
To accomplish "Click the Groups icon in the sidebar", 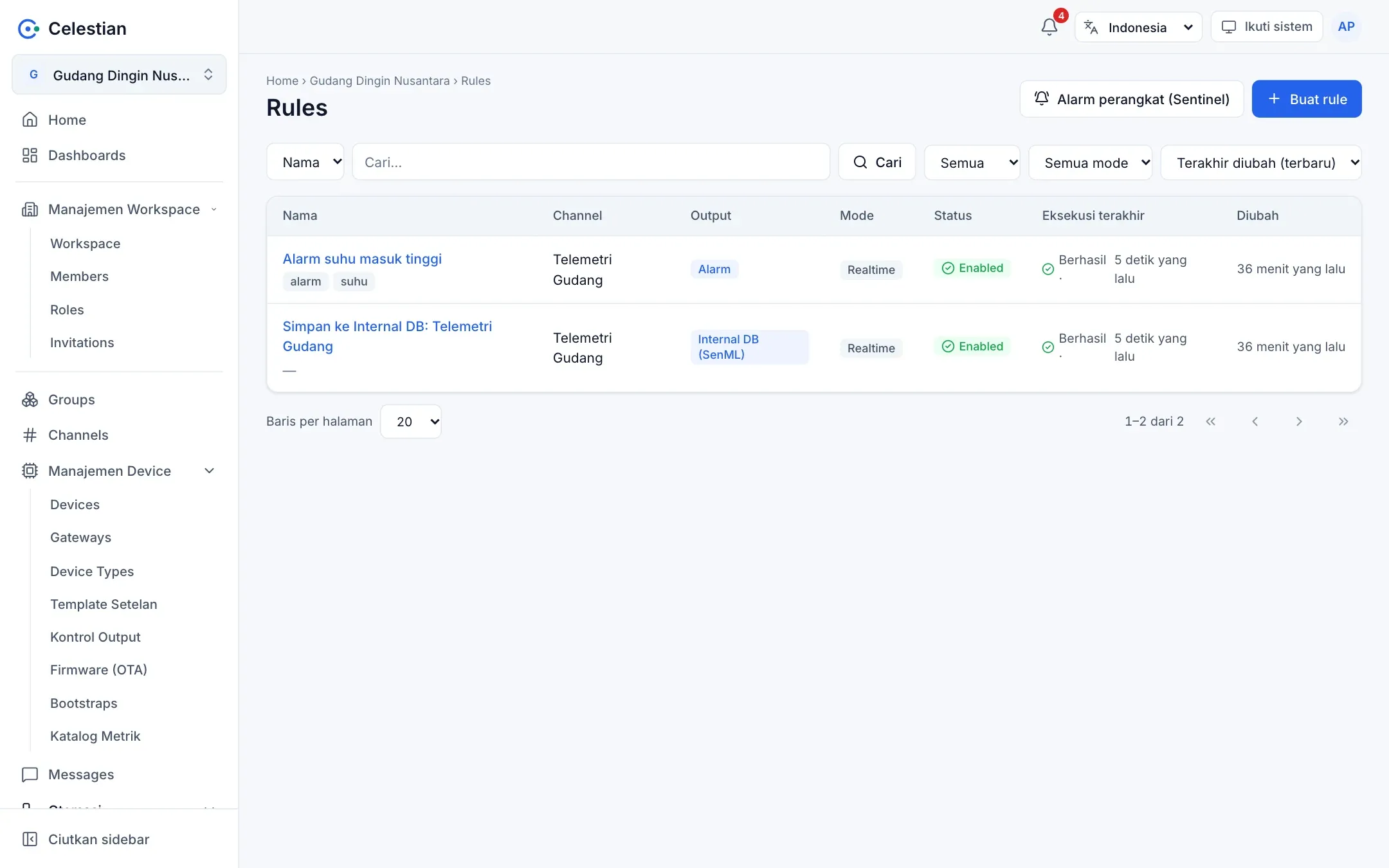I will tap(30, 399).
